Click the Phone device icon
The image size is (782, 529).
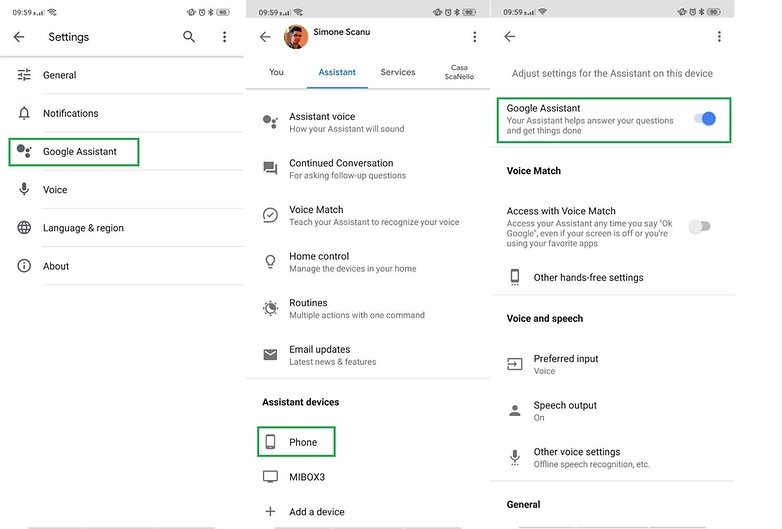click(270, 442)
